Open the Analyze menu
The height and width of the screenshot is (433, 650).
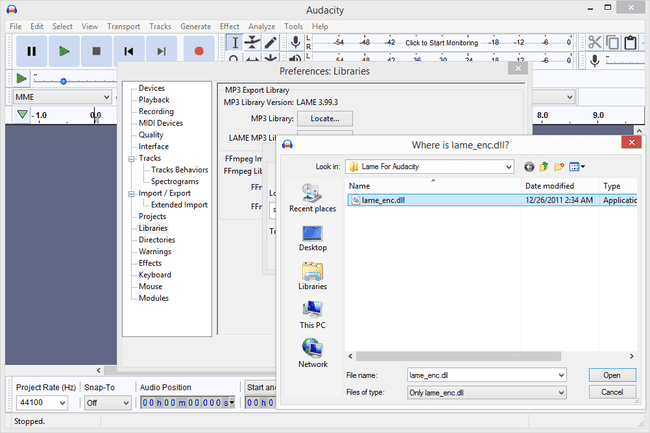pos(262,26)
